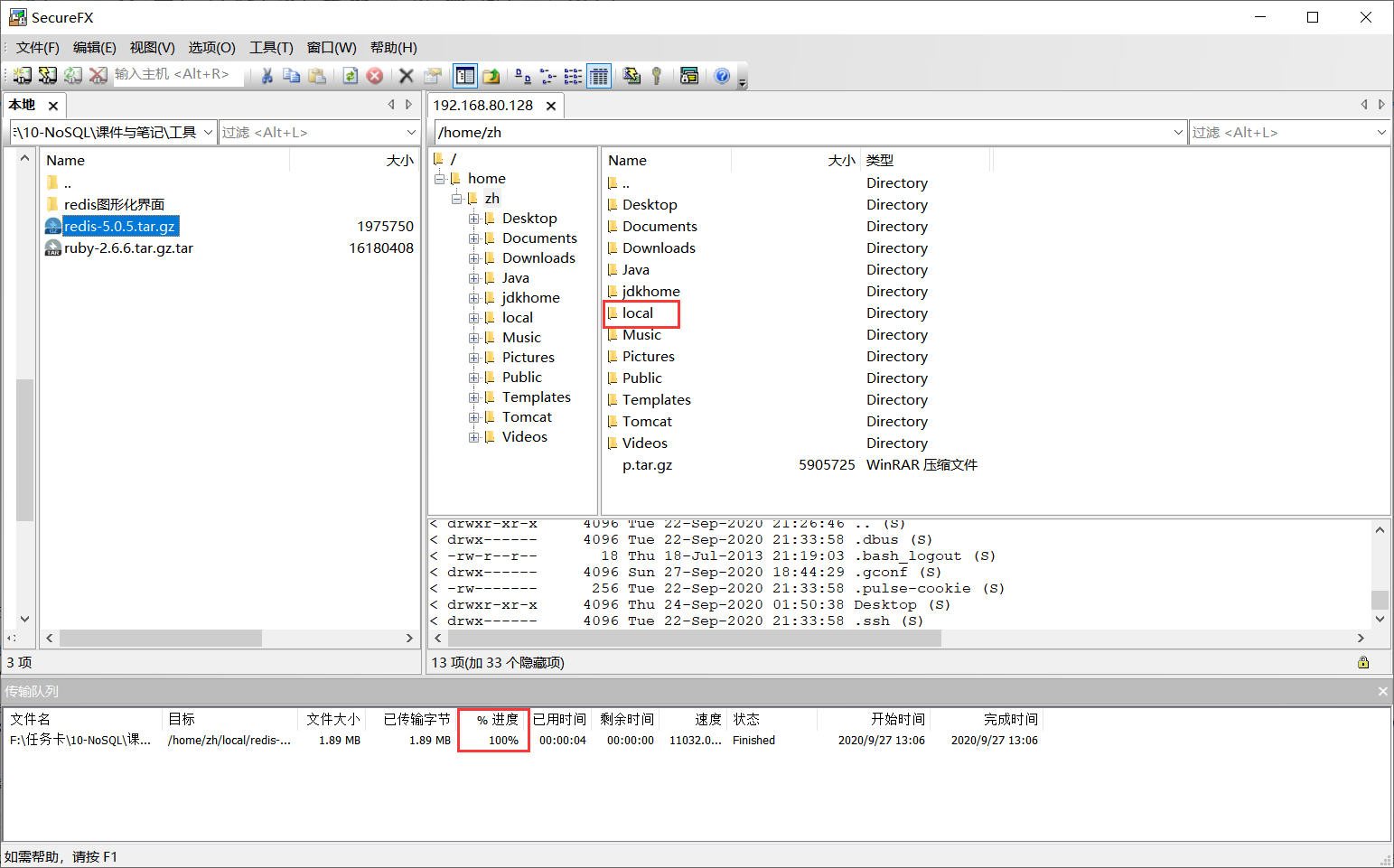Viewport: 1394px width, 868px height.
Task: Open the 帮助(H) menu
Action: 394,48
